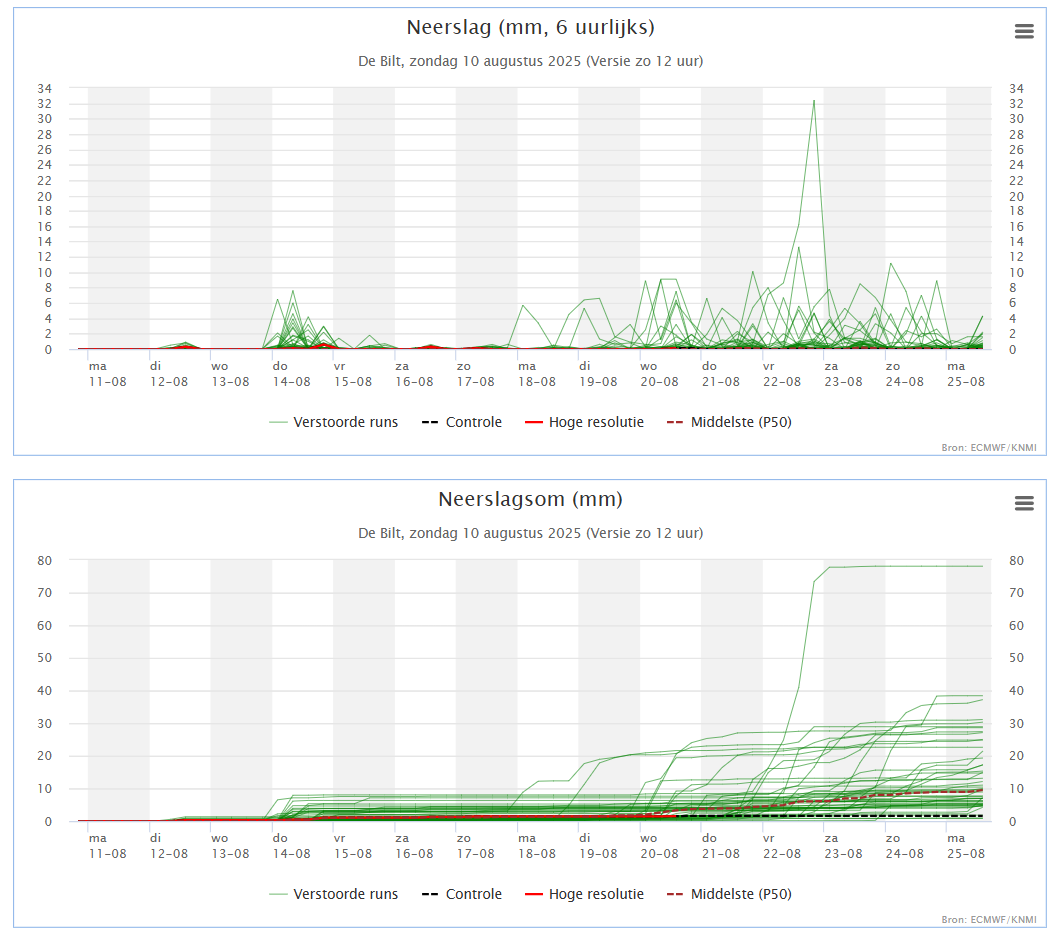The image size is (1054, 936).
Task: Click Bron: ECMWF/KNMI credit under Neerslagsom chart
Action: click(989, 919)
